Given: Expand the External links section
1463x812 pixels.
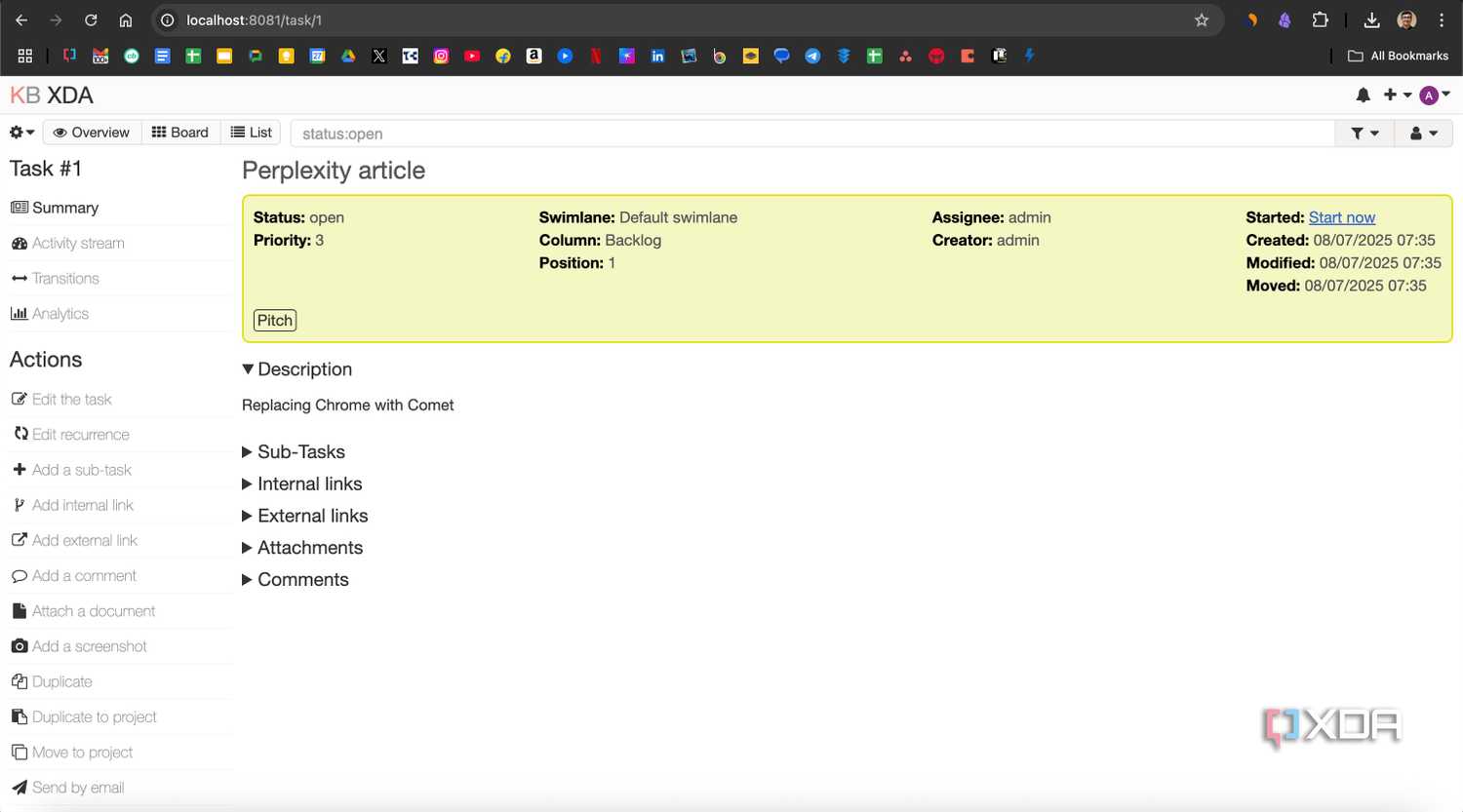Looking at the screenshot, I should click(305, 516).
